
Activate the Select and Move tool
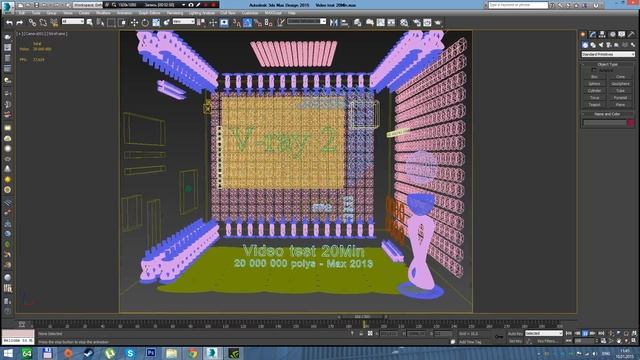tap(134, 23)
